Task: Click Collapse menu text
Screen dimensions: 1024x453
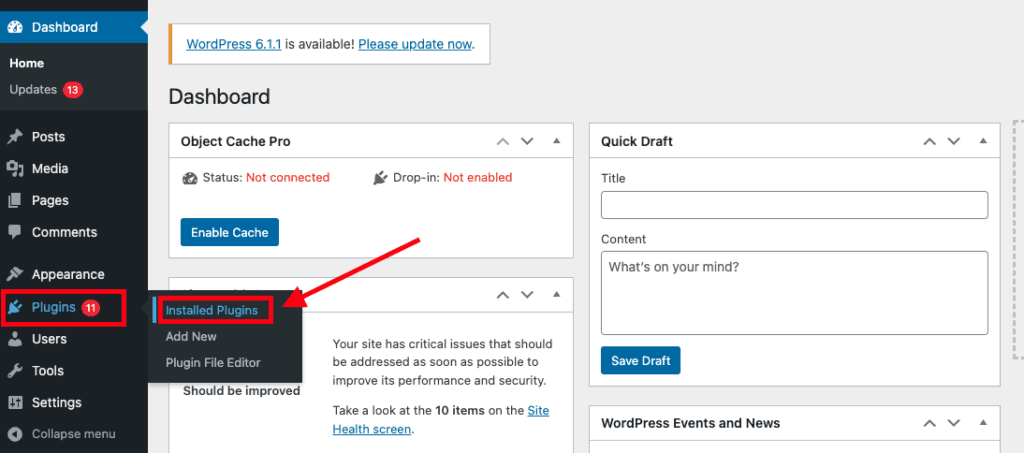Action: point(74,434)
